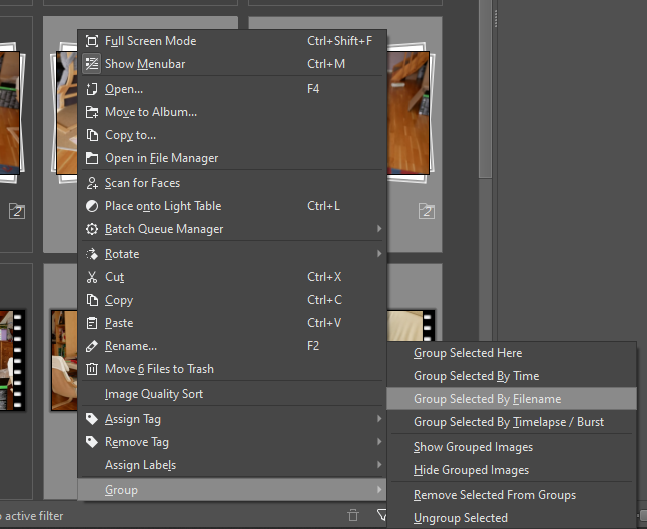Screen dimensions: 647x529
Task: Click the Scan for Faces icon
Action: (x=92, y=183)
